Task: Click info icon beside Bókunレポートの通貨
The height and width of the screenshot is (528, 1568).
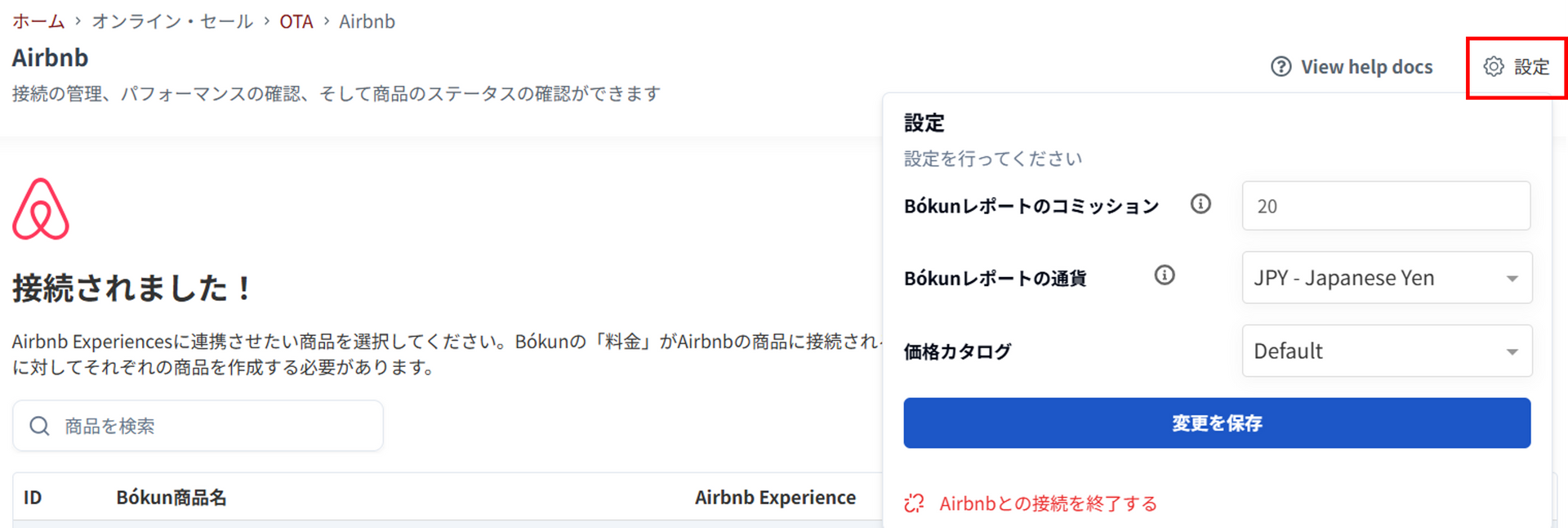Action: coord(1165,276)
